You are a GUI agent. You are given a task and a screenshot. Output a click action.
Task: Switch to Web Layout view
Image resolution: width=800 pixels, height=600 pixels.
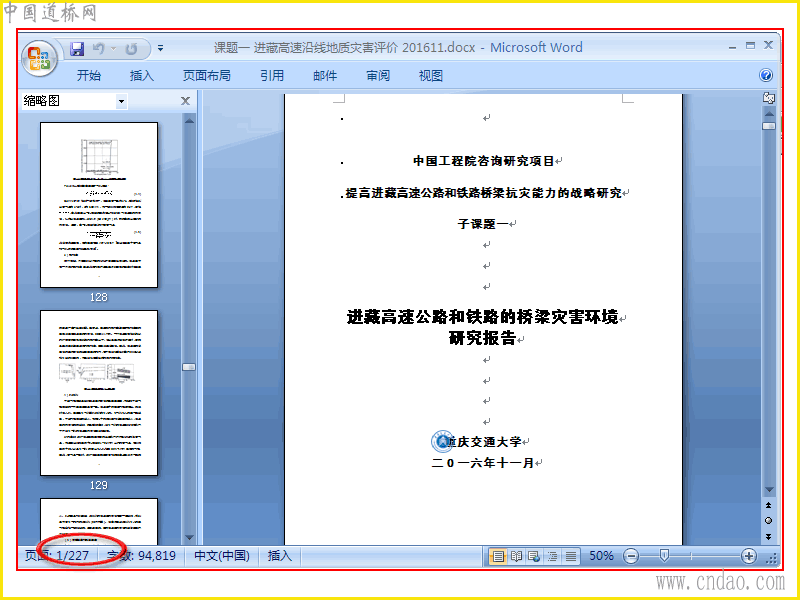(534, 556)
